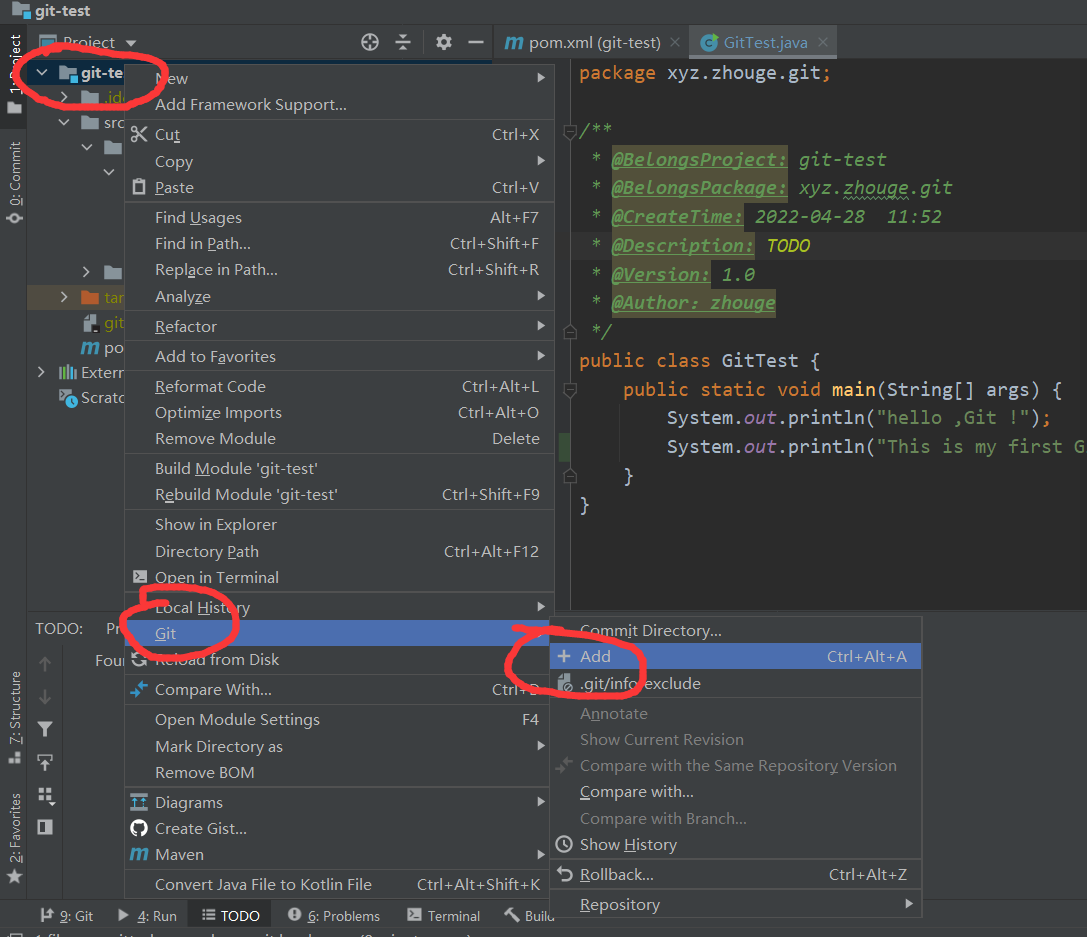Open the 9: Git tool window
The image size is (1087, 937).
[x=67, y=916]
